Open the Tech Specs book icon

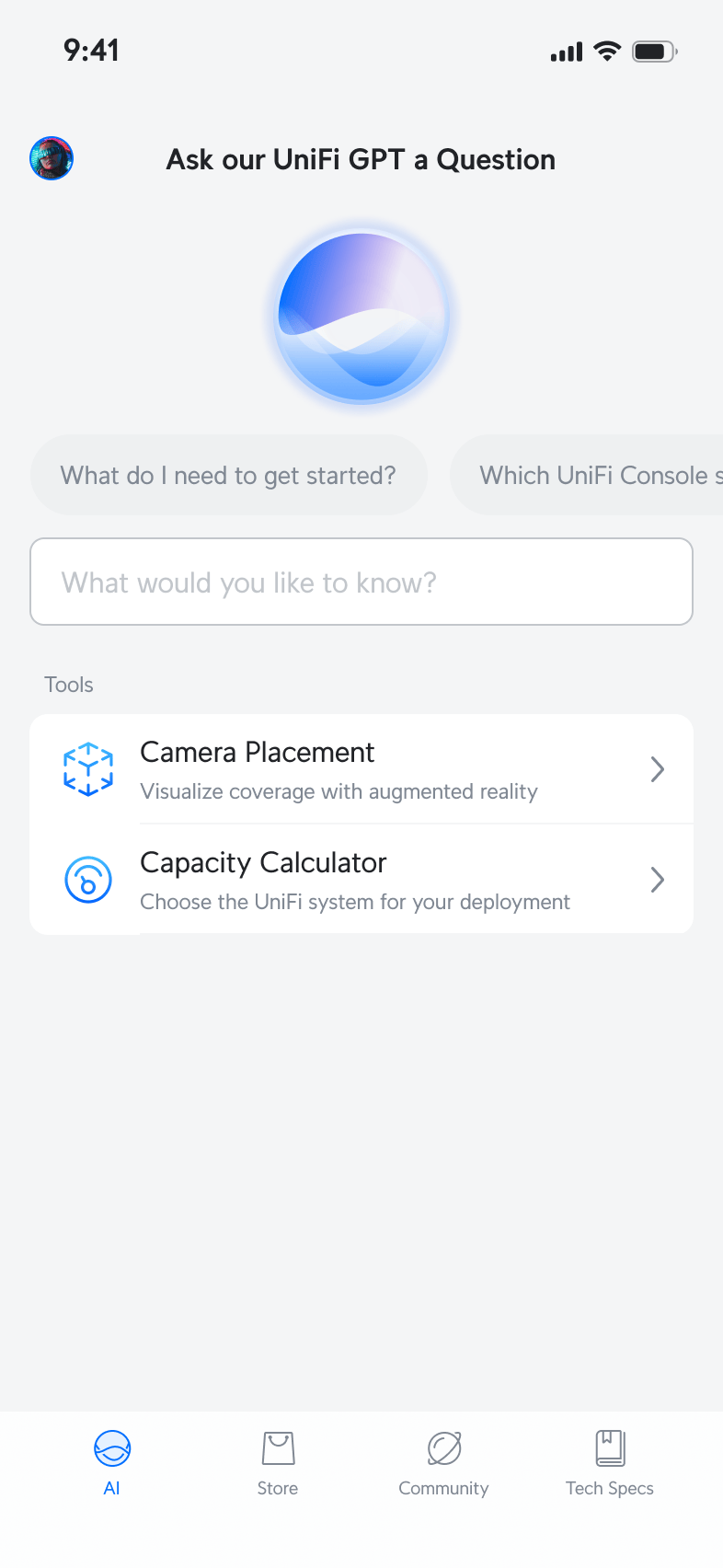(610, 1448)
